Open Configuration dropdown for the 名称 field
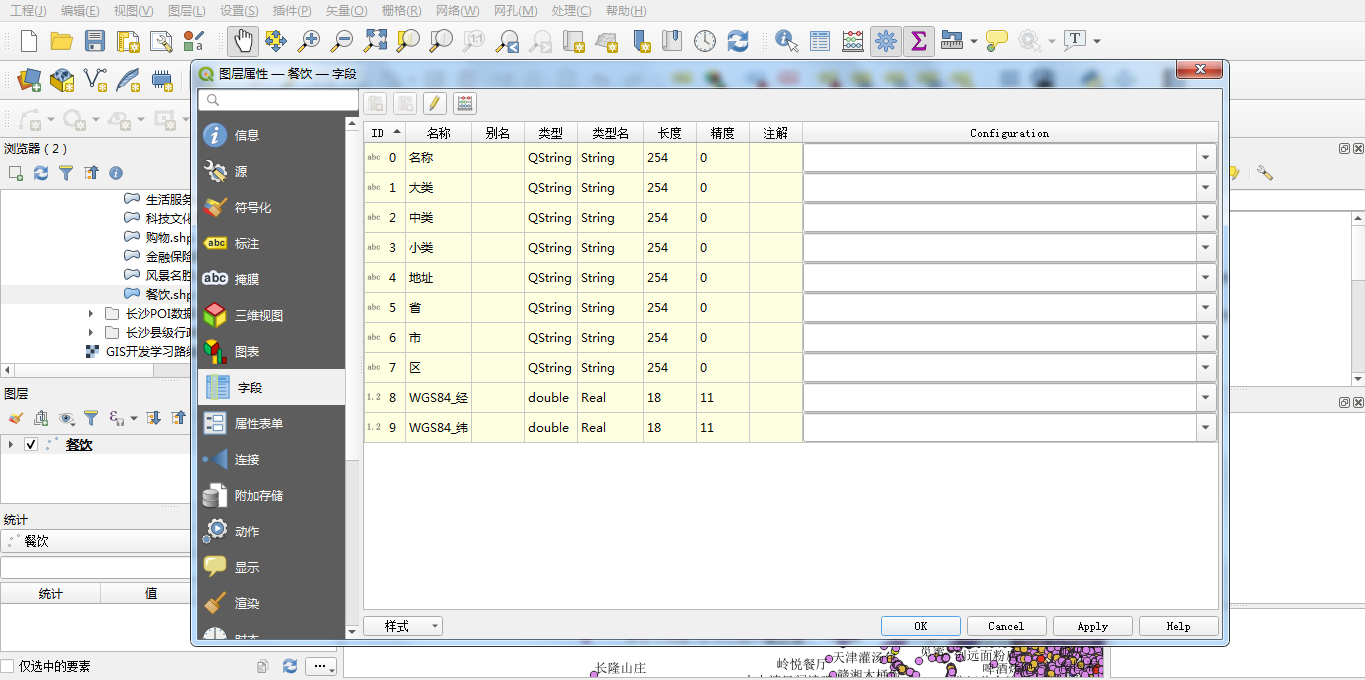 click(1206, 158)
